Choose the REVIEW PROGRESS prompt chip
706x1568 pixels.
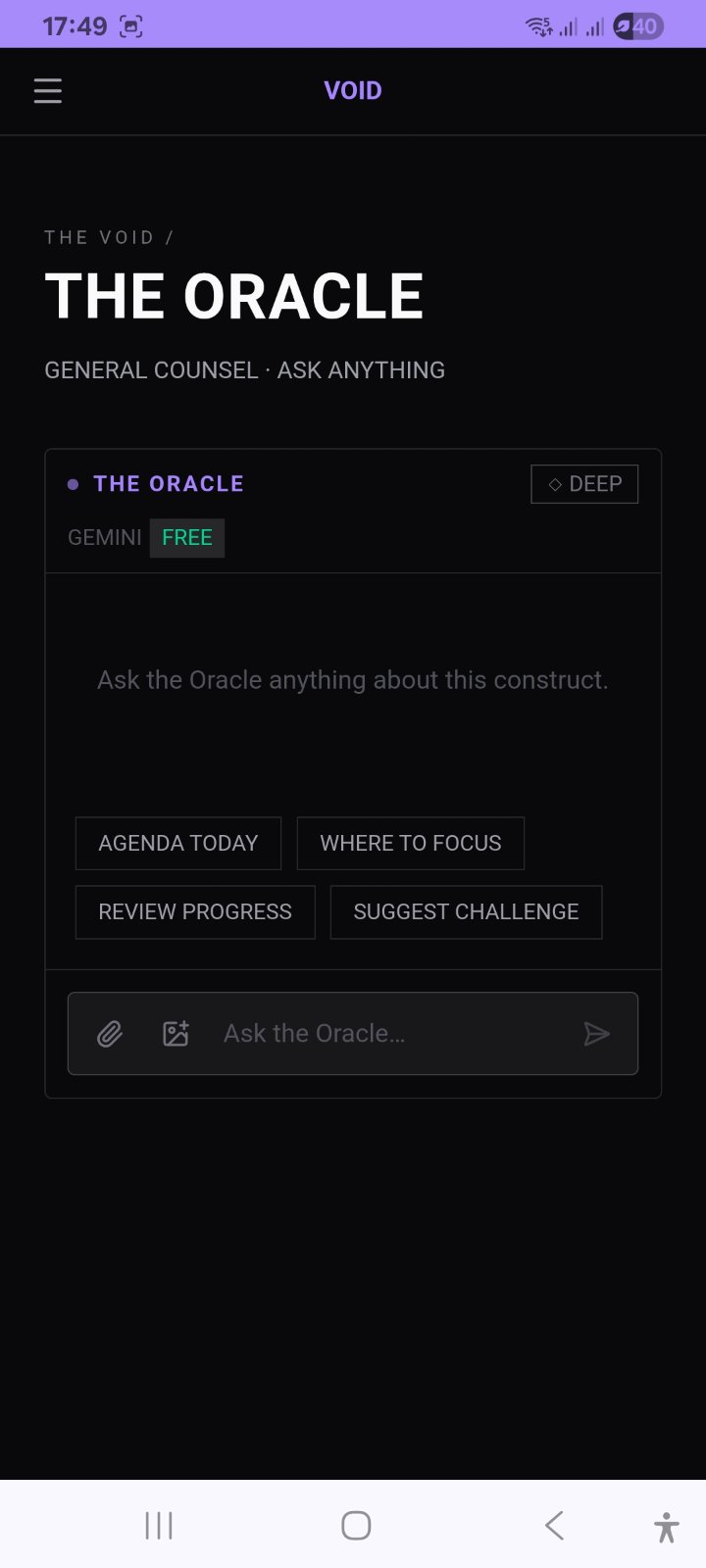point(195,911)
